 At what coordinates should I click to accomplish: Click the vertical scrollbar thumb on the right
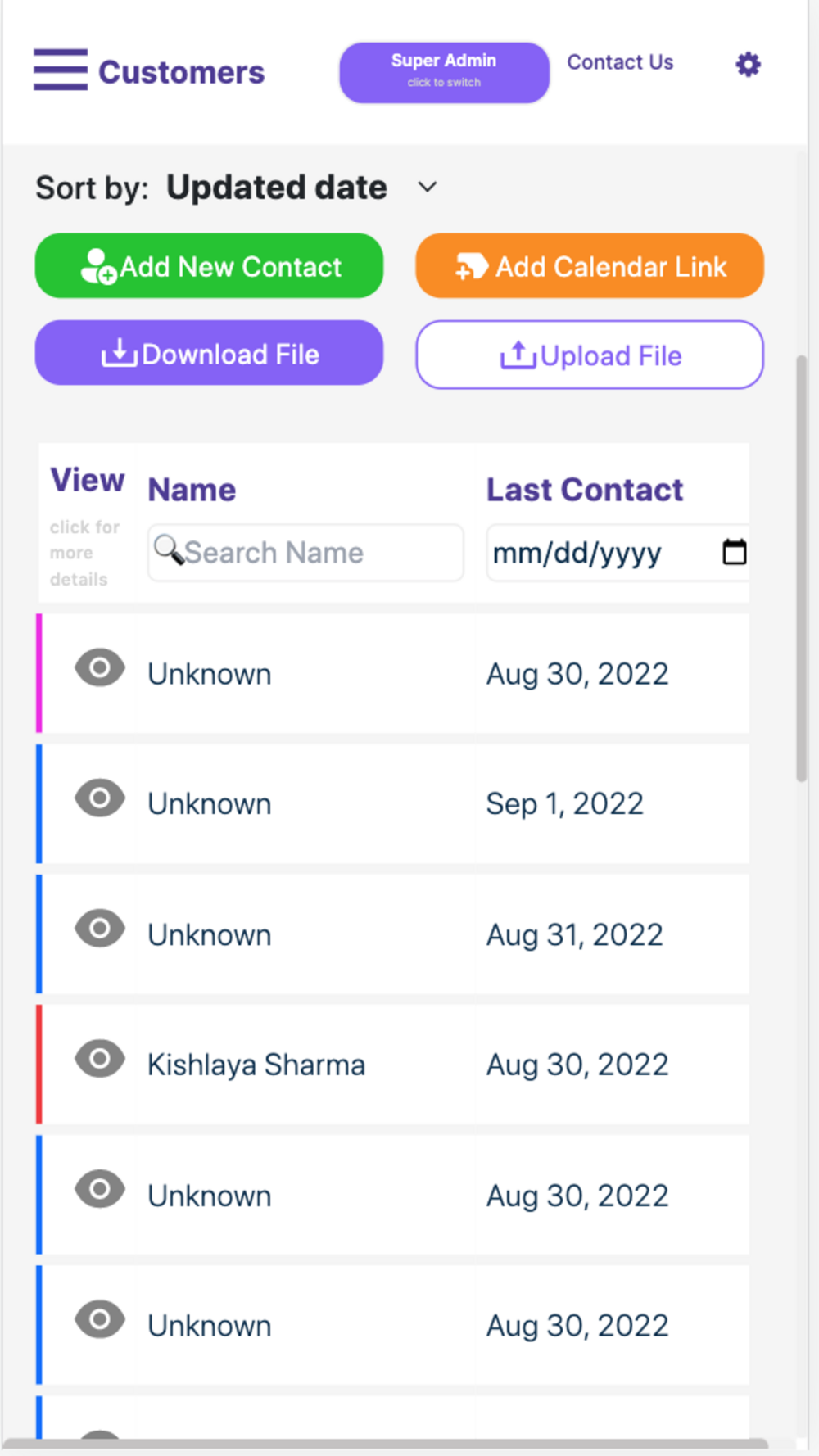(802, 568)
